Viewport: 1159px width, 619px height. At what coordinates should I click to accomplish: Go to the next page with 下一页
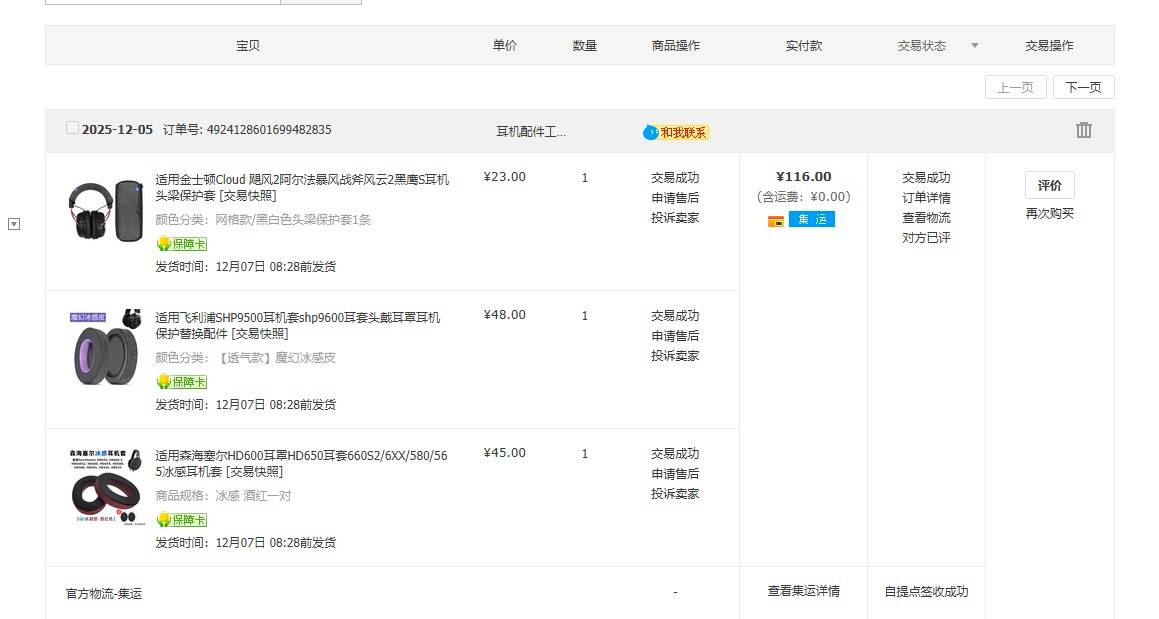tap(1083, 88)
